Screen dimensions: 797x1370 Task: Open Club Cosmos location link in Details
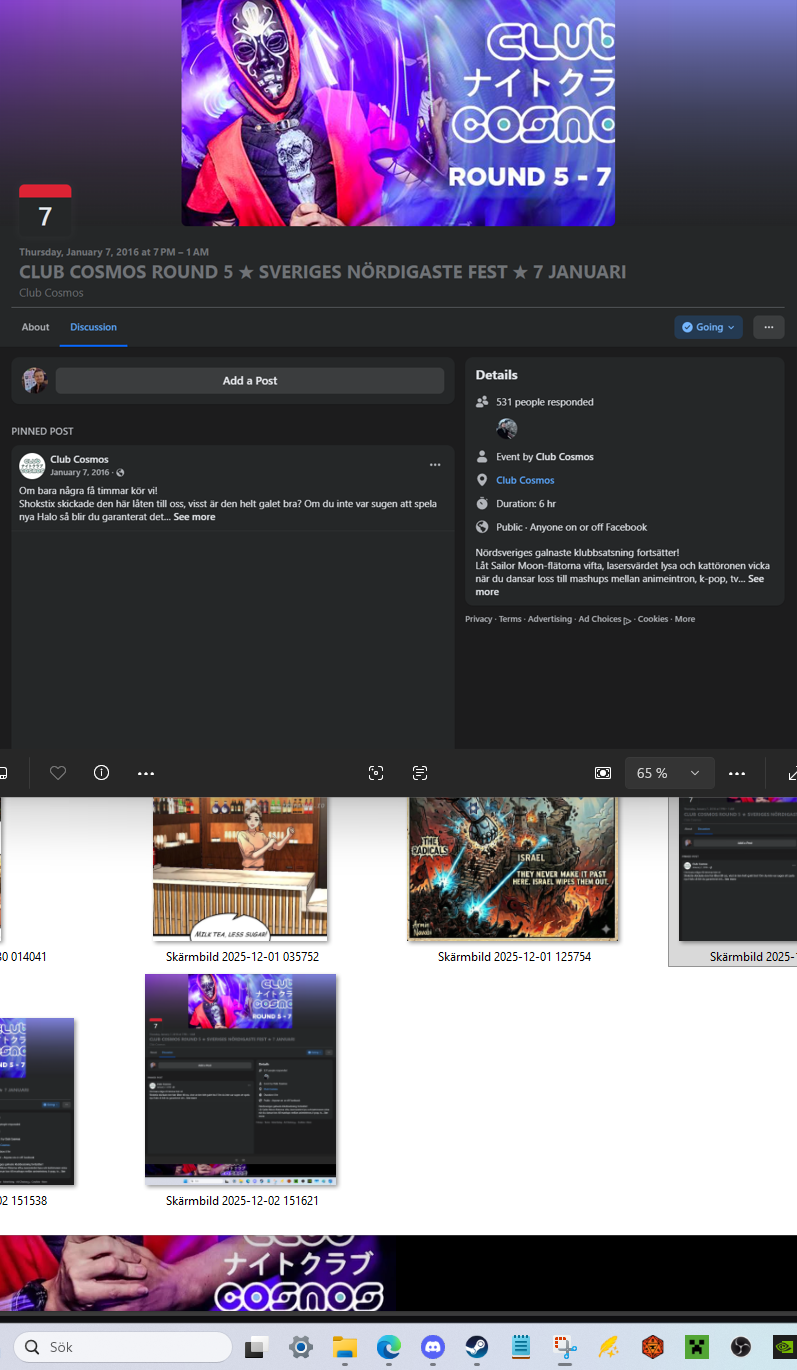pyautogui.click(x=525, y=481)
